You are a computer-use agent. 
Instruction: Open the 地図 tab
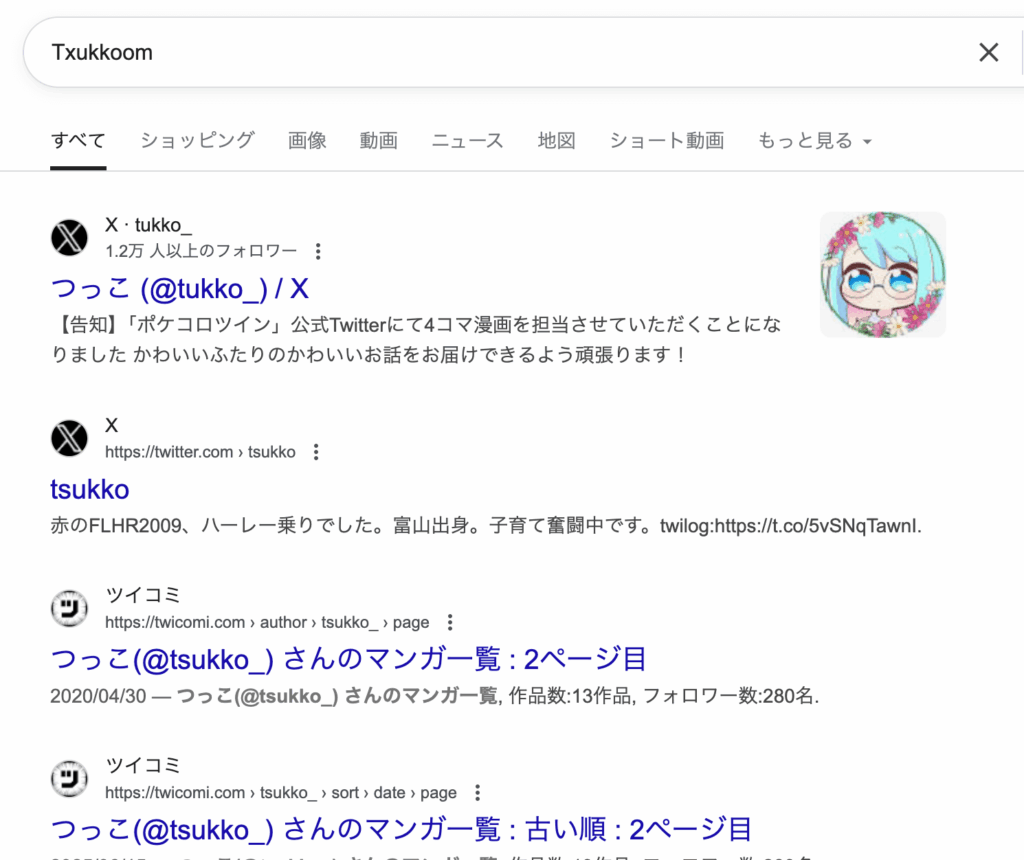click(x=556, y=140)
